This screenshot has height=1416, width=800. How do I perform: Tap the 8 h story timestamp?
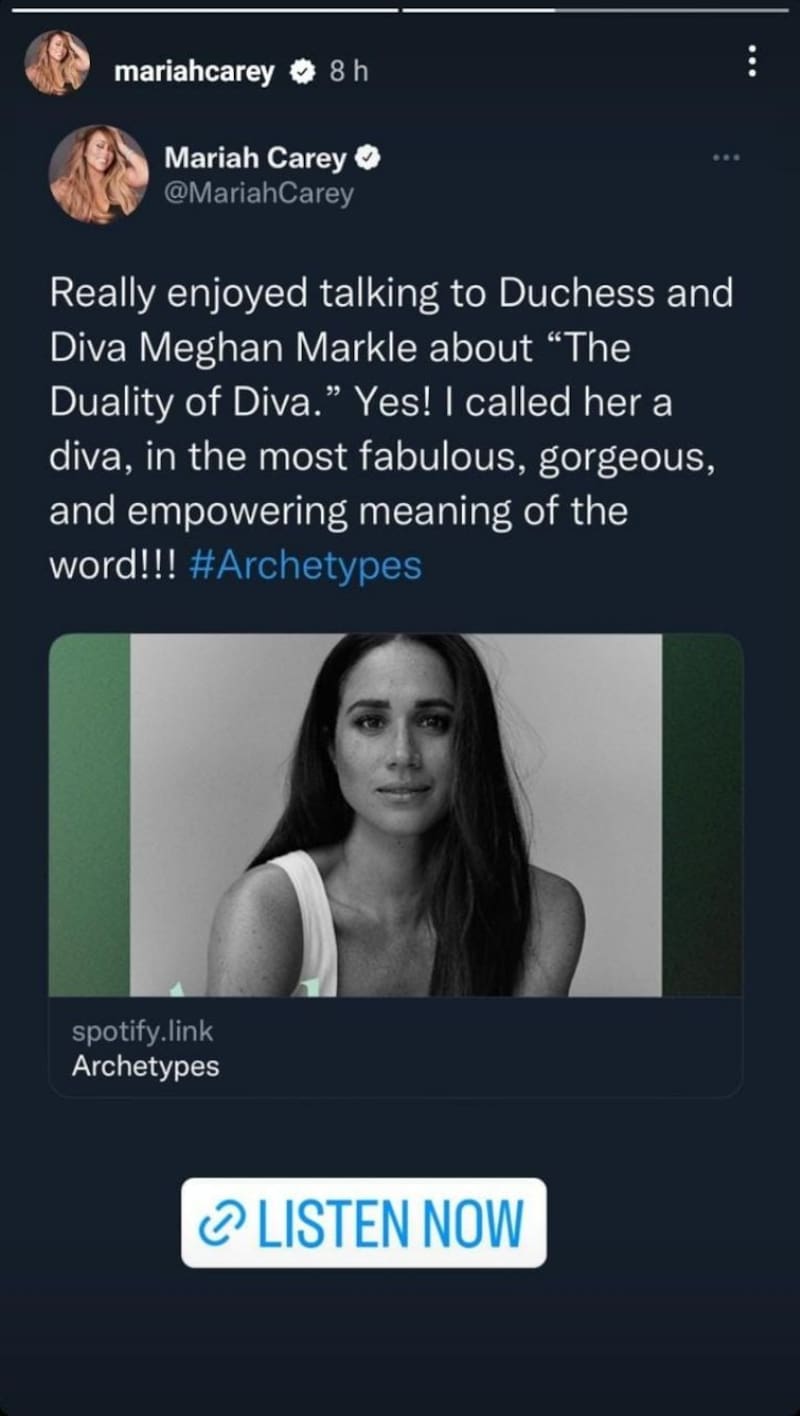[x=348, y=72]
